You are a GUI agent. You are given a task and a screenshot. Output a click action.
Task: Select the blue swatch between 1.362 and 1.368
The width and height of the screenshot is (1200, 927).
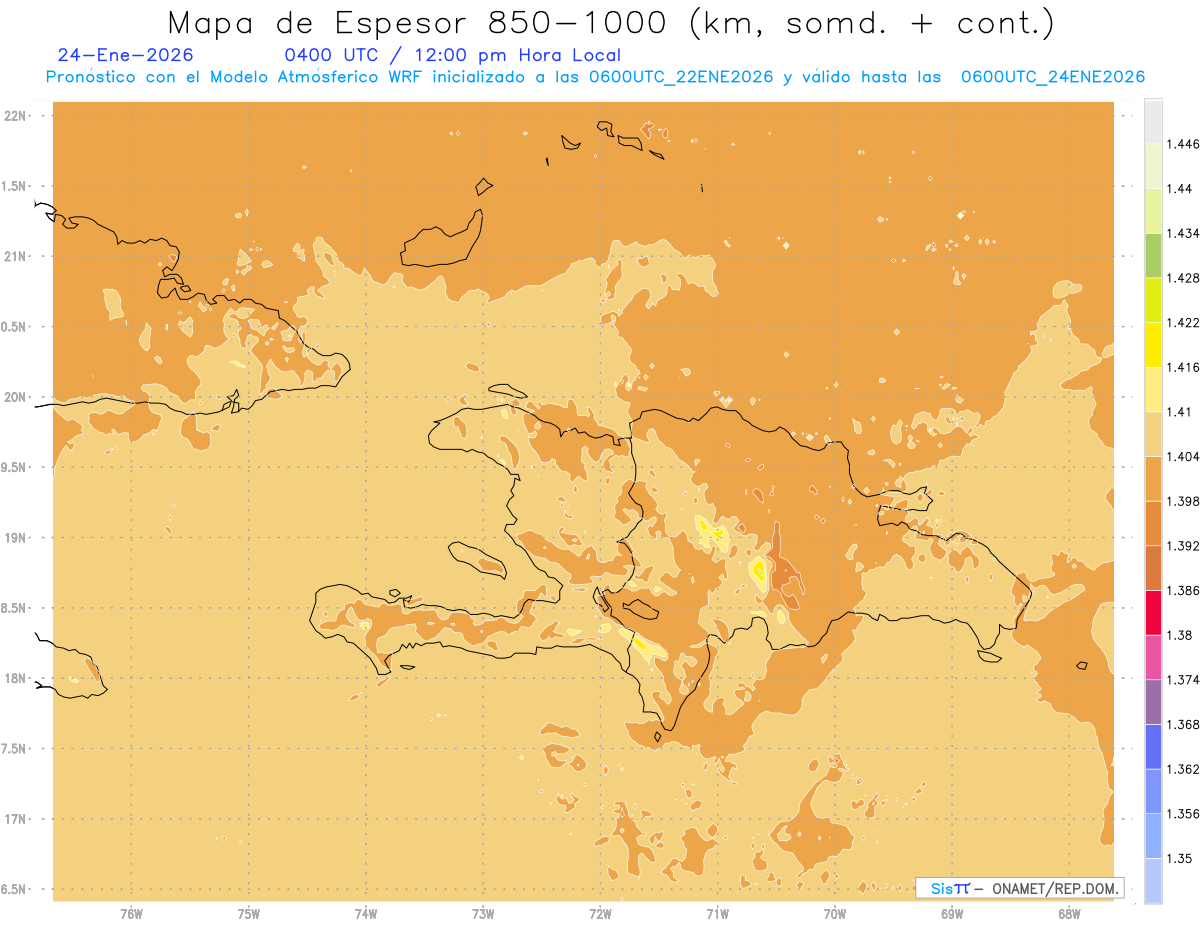click(1153, 746)
